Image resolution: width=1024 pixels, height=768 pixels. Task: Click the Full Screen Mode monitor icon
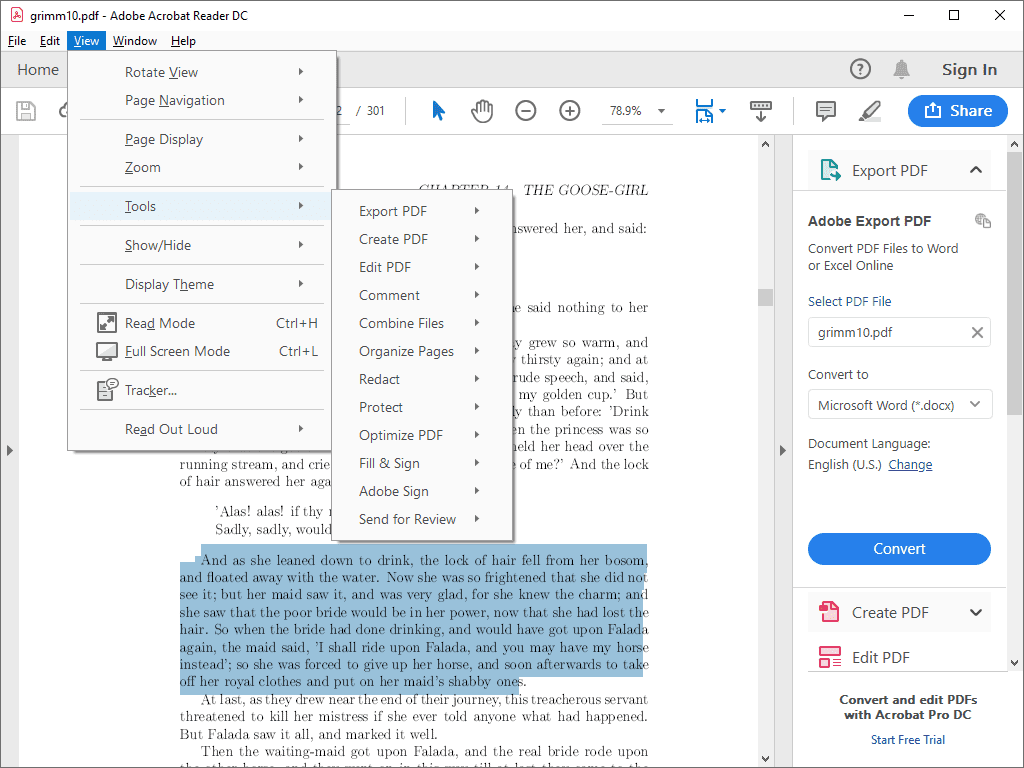[x=106, y=351]
